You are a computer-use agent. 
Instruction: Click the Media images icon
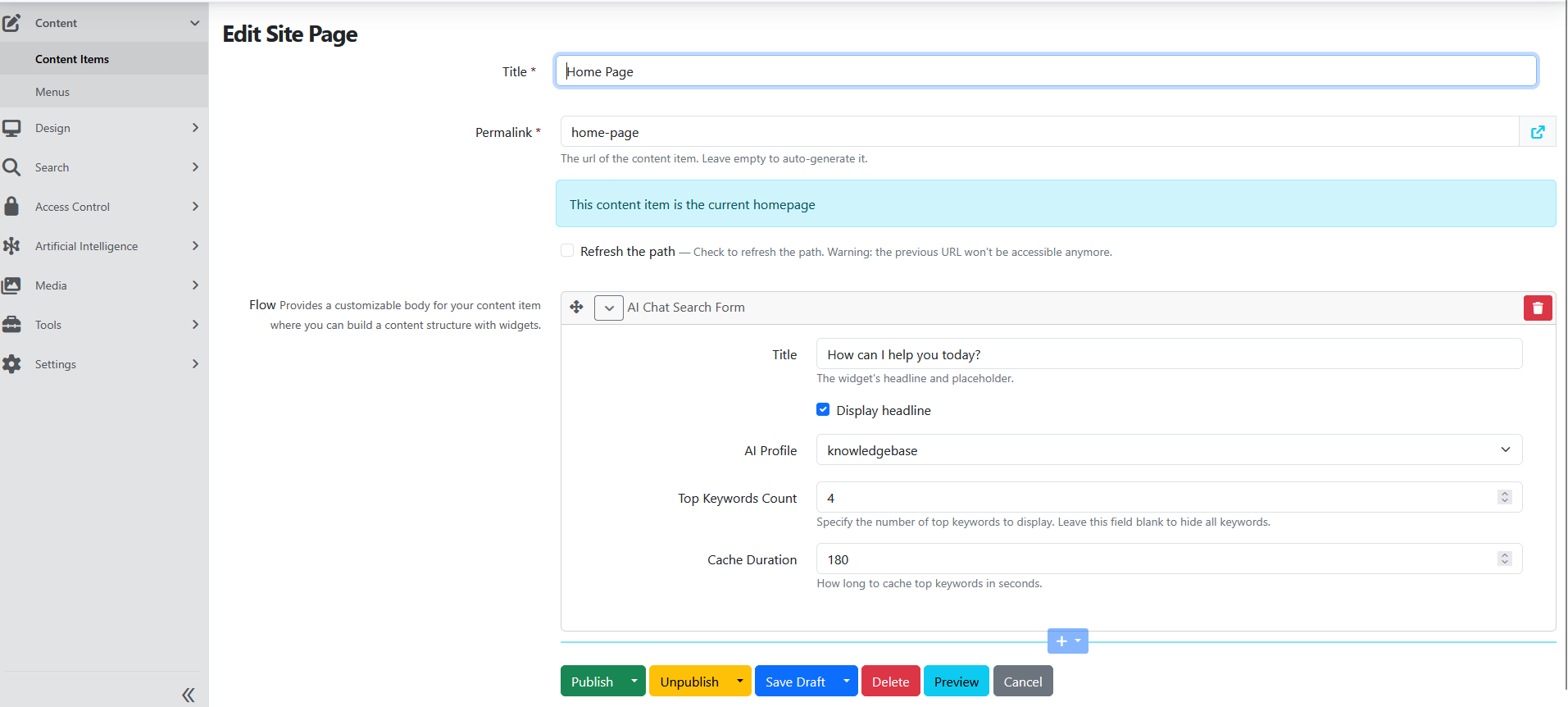[x=11, y=285]
